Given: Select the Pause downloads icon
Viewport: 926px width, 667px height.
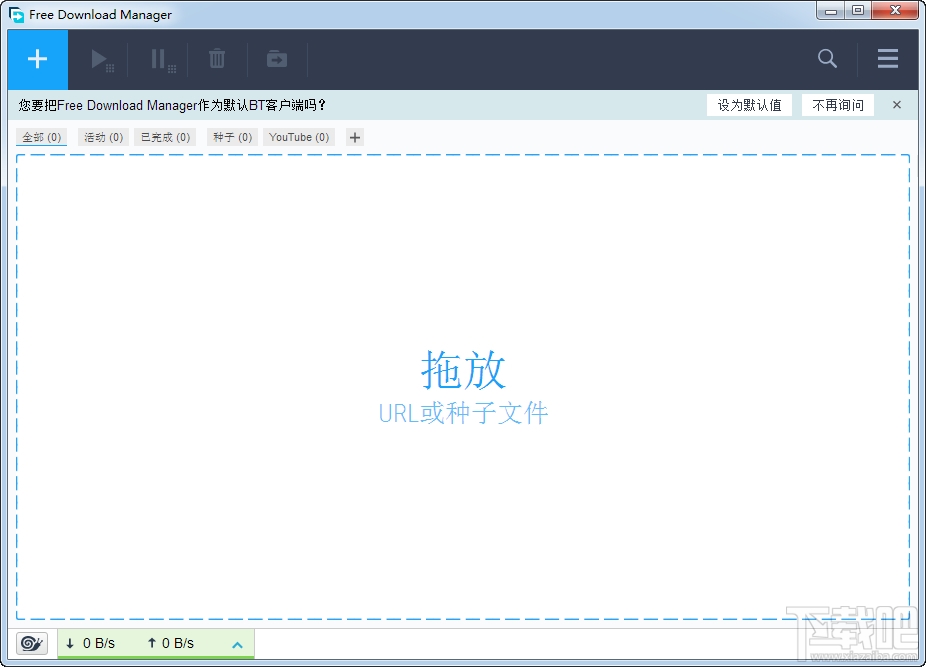Looking at the screenshot, I should [x=158, y=59].
